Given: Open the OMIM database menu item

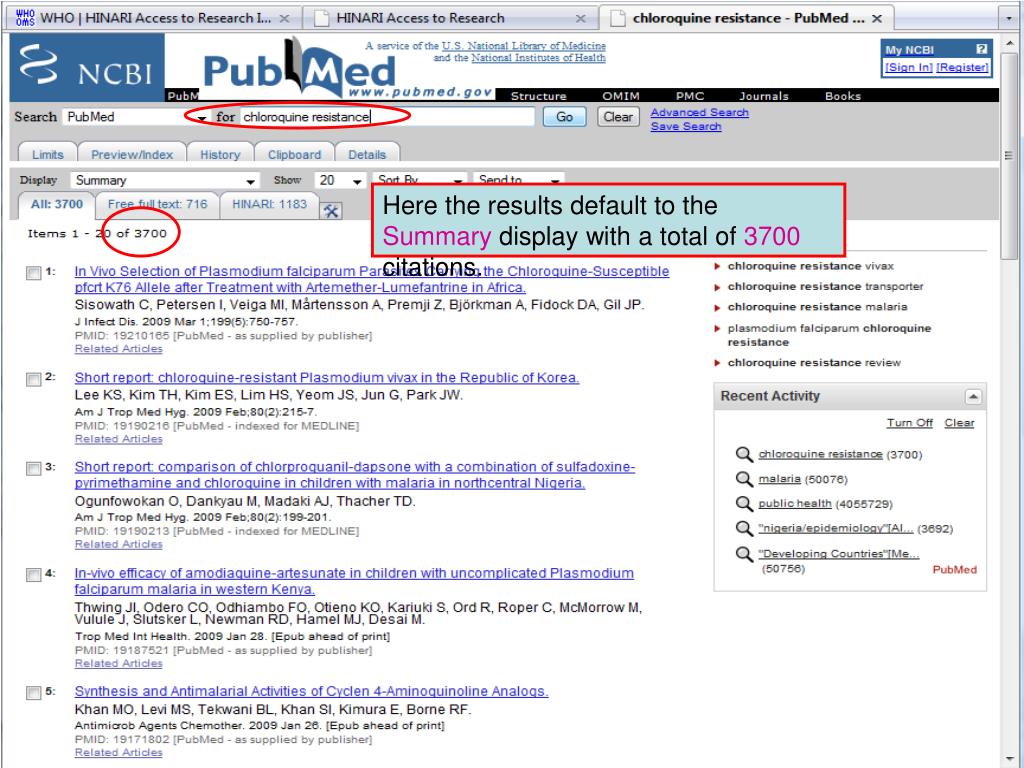Looking at the screenshot, I should 620,96.
